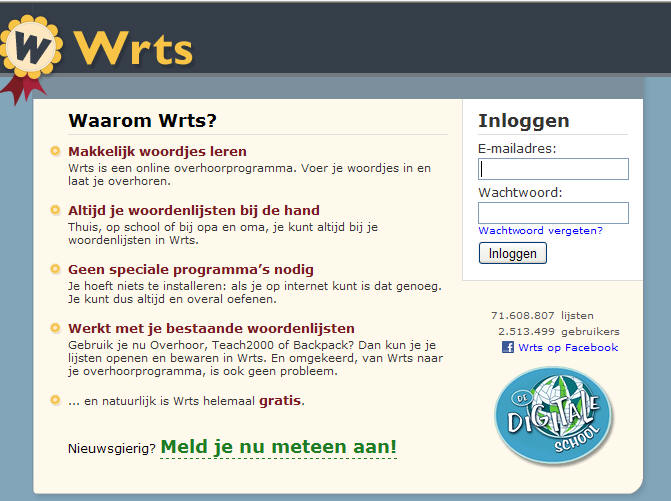Click the bullet beside Werkt met je bestaande woordenlijsten
This screenshot has width=671, height=501.
coord(55,328)
